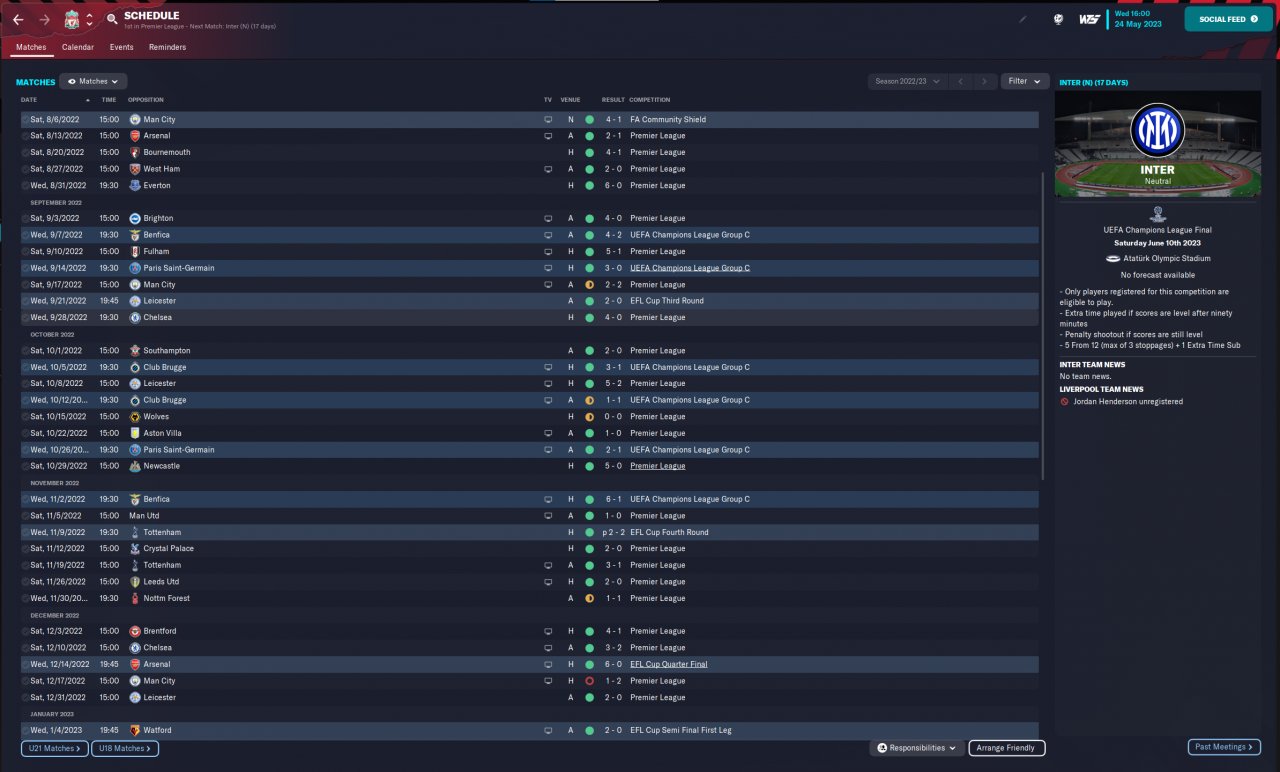Click the Wolves club badge
1280x772 pixels.
point(135,417)
